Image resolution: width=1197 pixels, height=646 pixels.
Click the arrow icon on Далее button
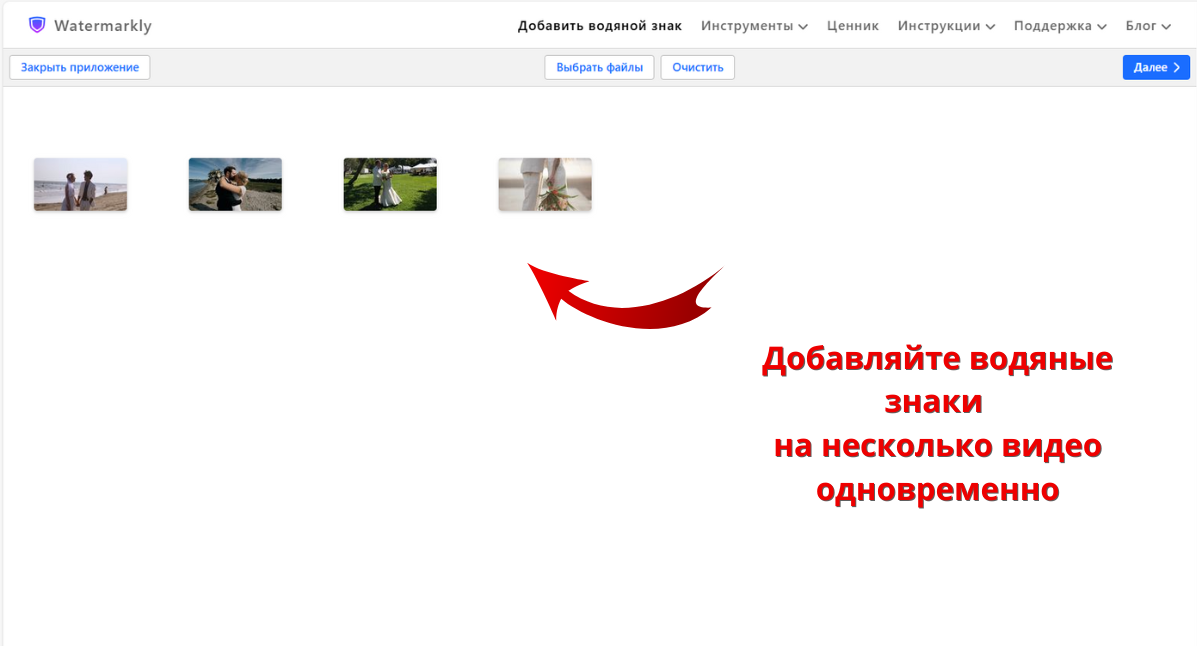tap(1177, 67)
